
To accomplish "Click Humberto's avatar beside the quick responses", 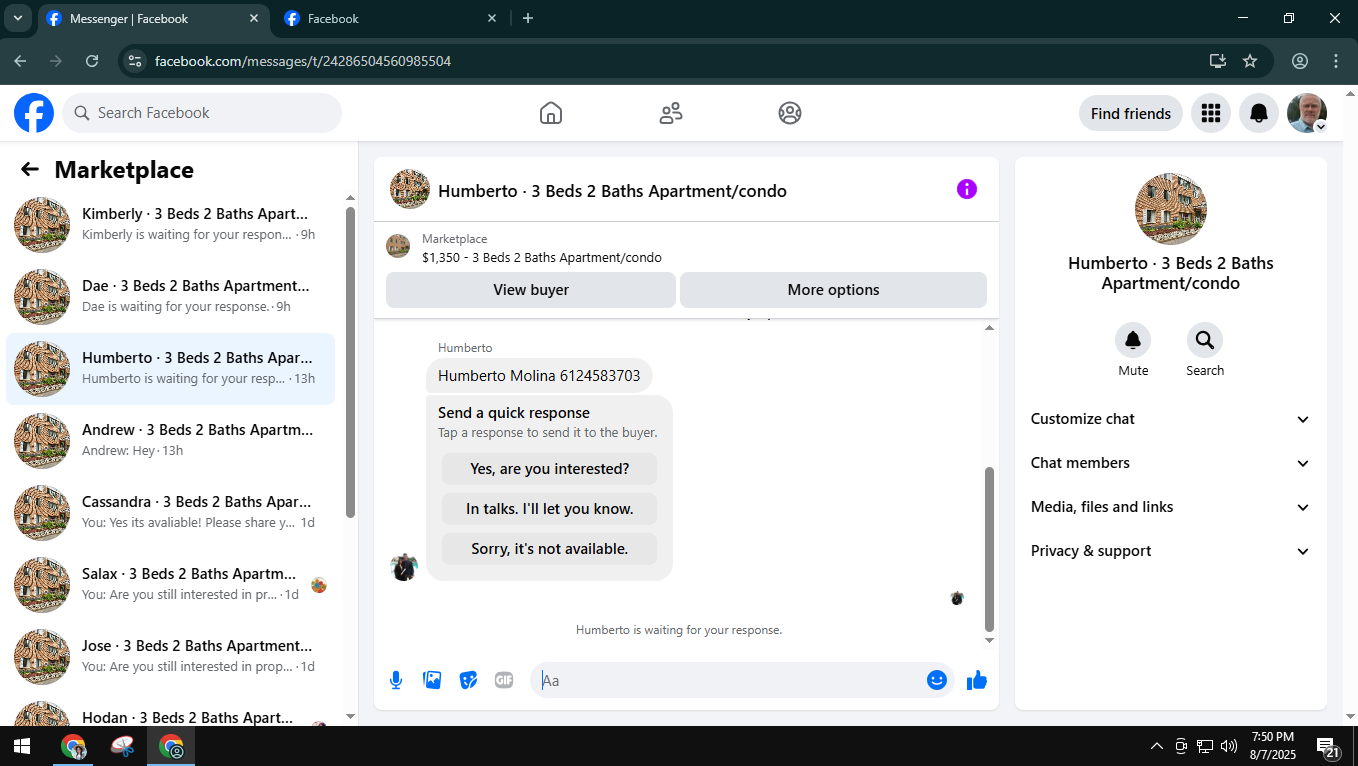I will pyautogui.click(x=404, y=567).
